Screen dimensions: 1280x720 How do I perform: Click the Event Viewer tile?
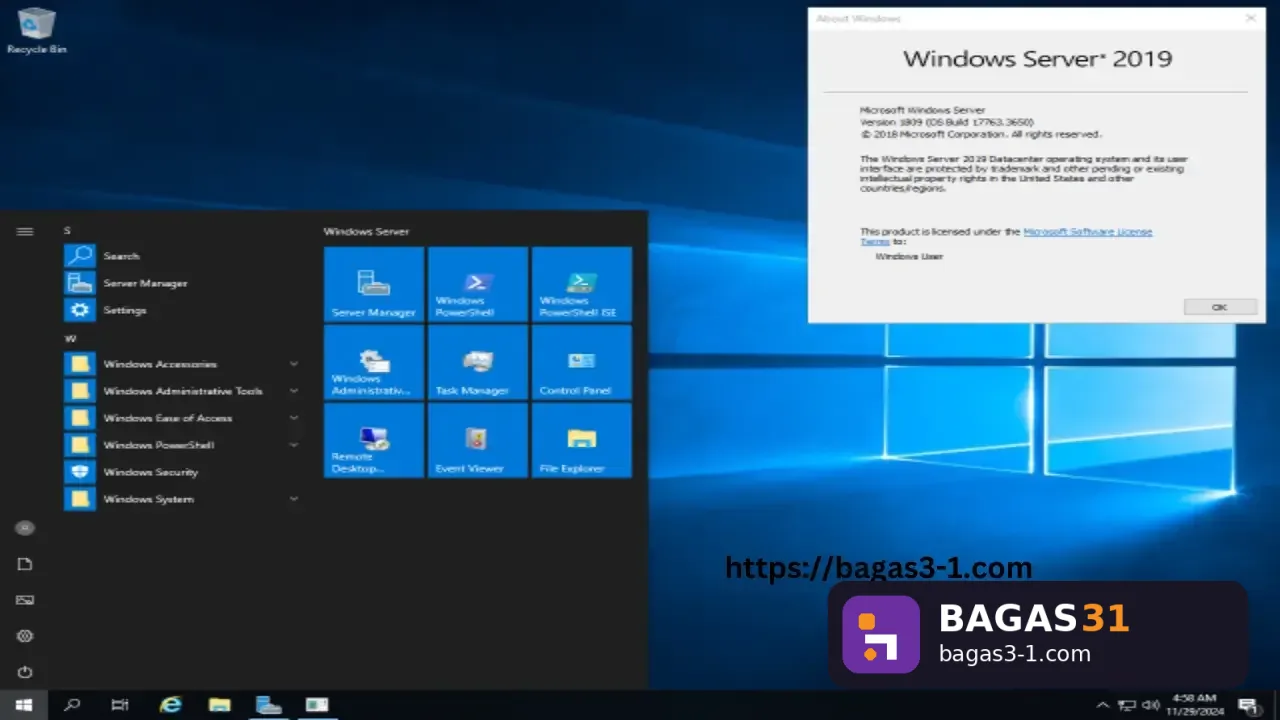478,440
